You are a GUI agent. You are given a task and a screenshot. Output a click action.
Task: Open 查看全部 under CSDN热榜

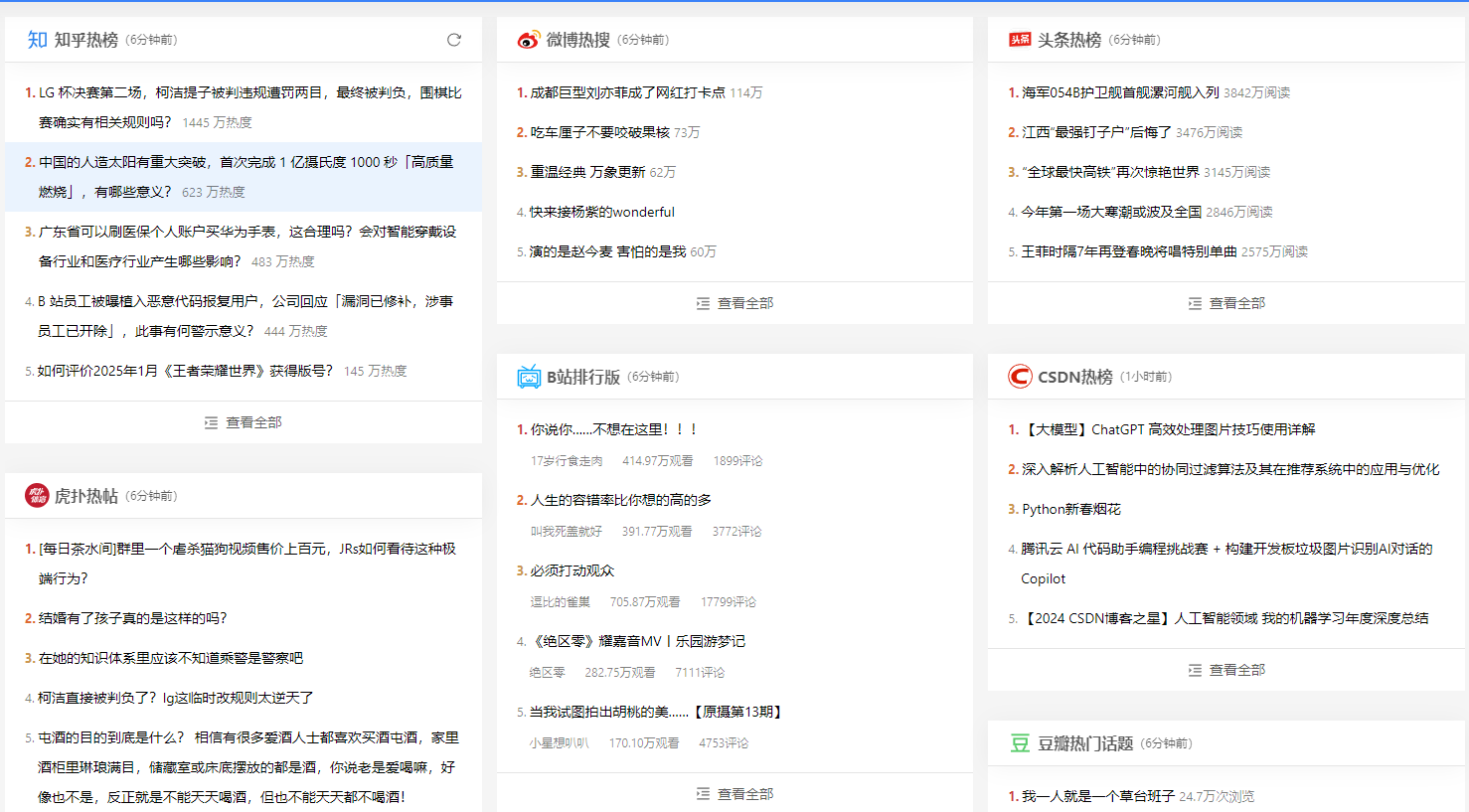1226,670
